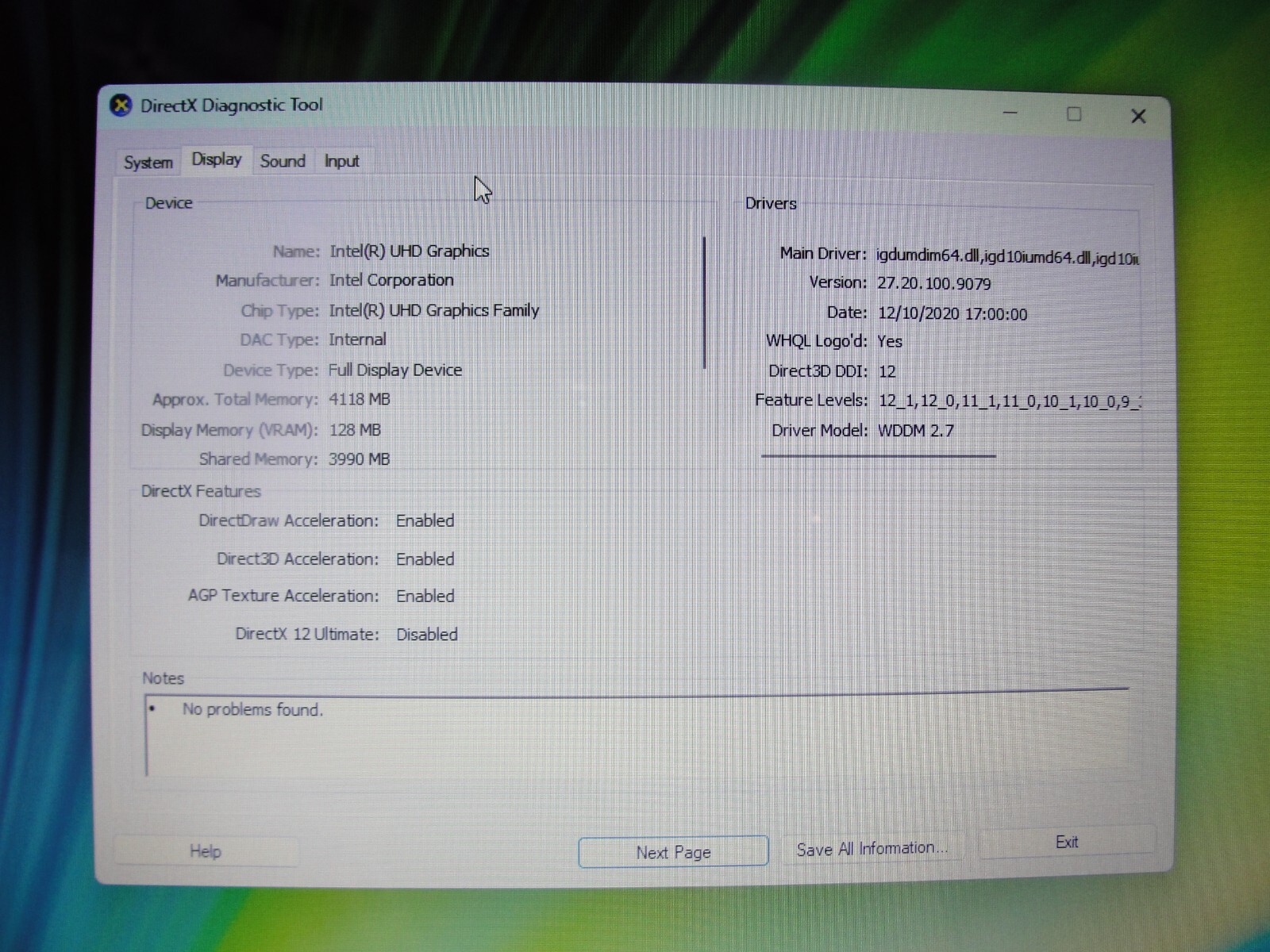Click the 'Main Driver:' label
The width and height of the screenshot is (1270, 952).
[x=823, y=253]
